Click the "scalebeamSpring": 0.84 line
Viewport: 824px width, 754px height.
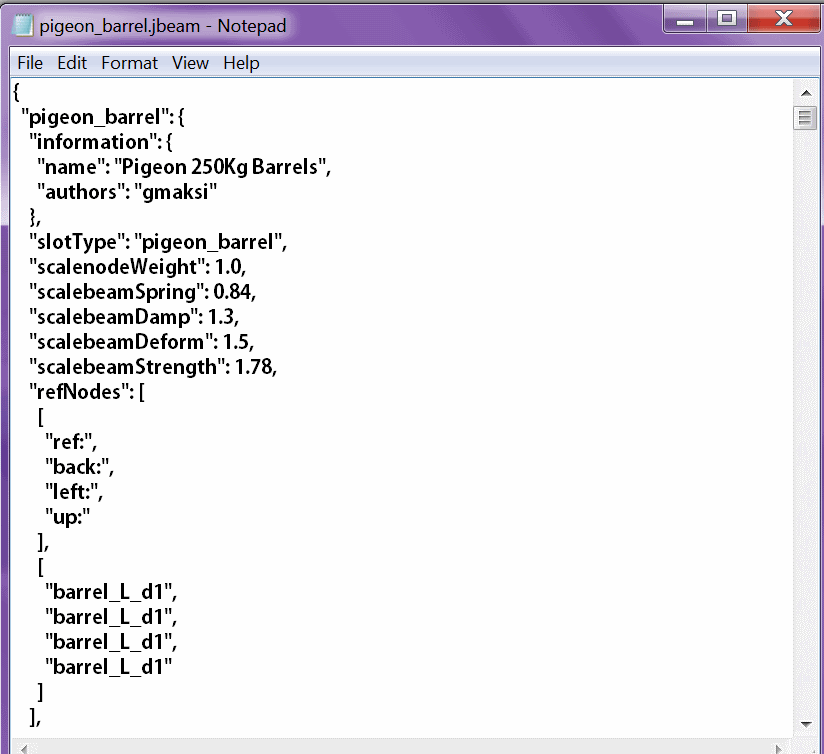[142, 292]
